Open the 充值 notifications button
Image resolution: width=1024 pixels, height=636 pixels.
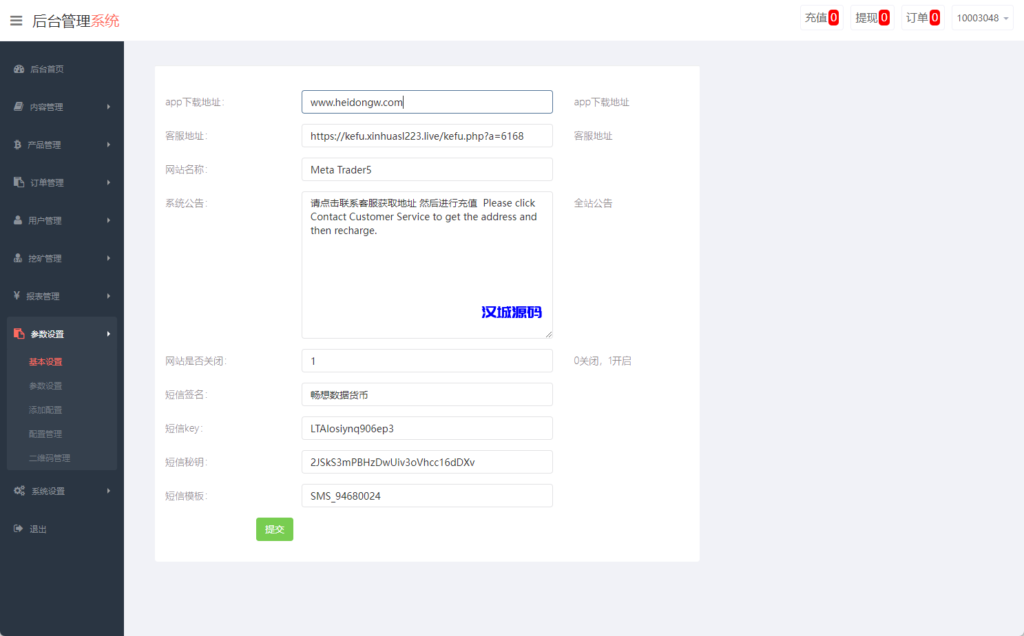(x=821, y=18)
